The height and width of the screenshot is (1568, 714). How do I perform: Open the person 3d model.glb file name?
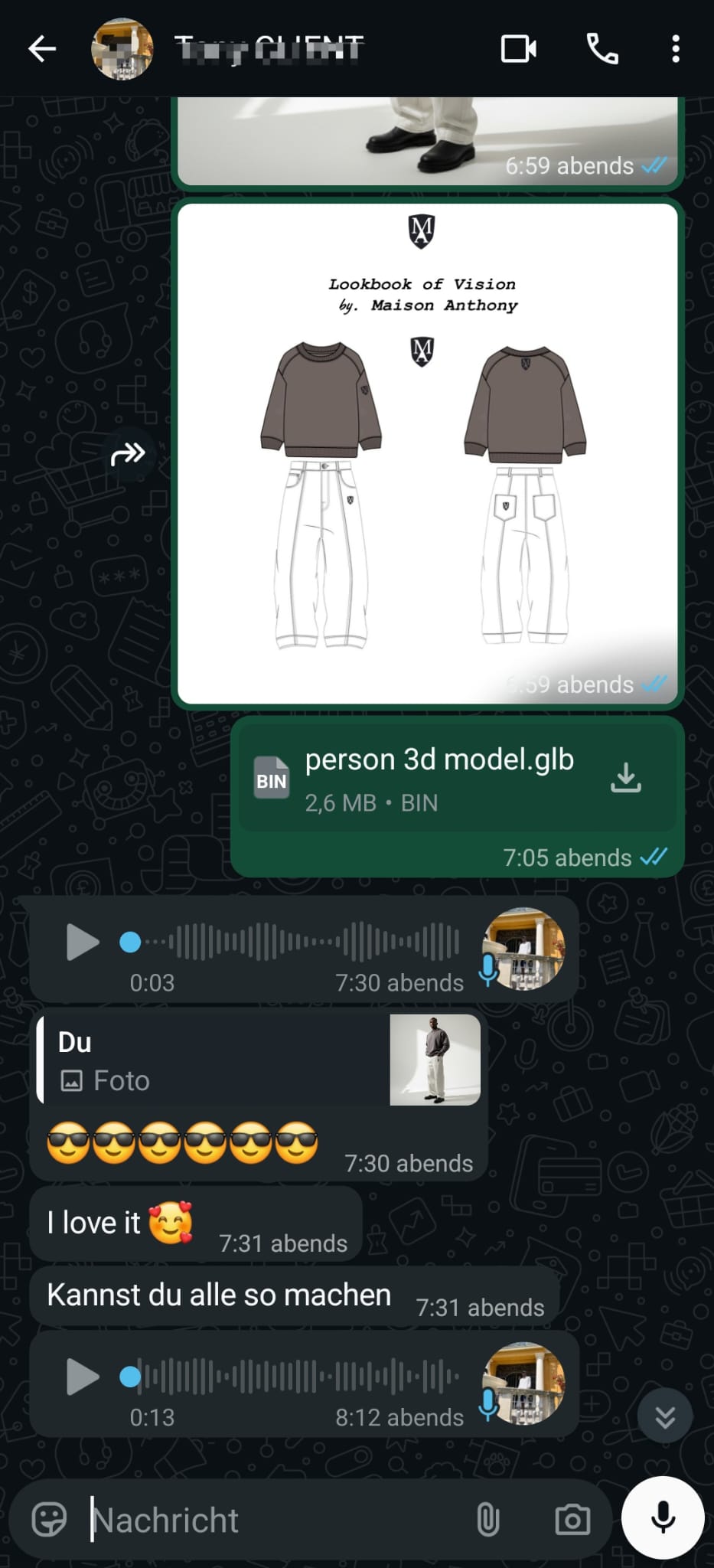pos(439,759)
